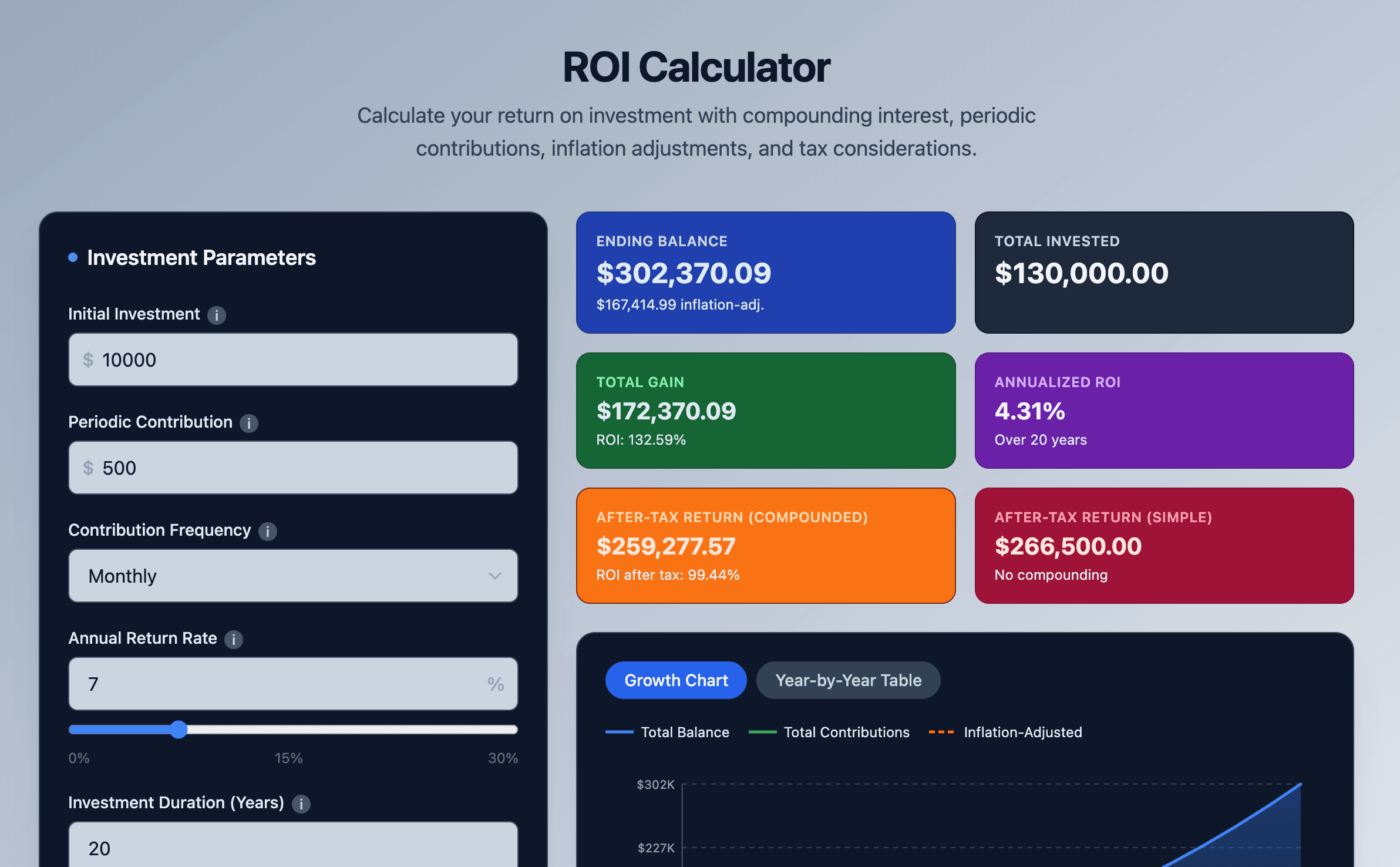The width and height of the screenshot is (1400, 867).
Task: Click the Annualized ROI card
Action: pyautogui.click(x=1164, y=411)
